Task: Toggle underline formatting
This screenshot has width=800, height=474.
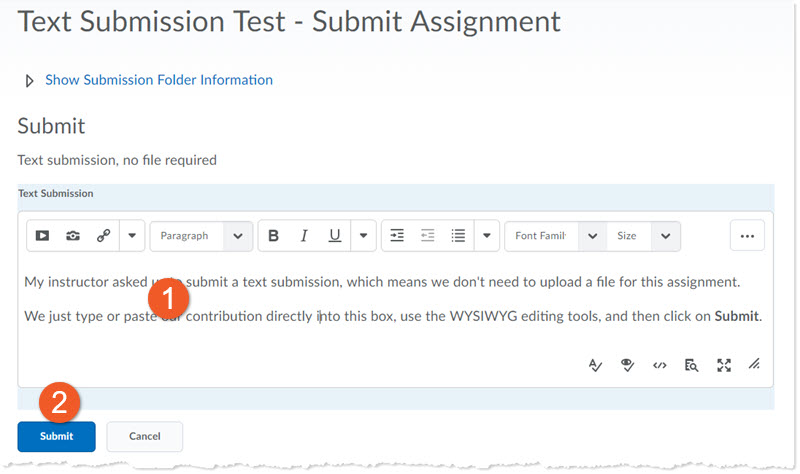Action: (x=335, y=236)
